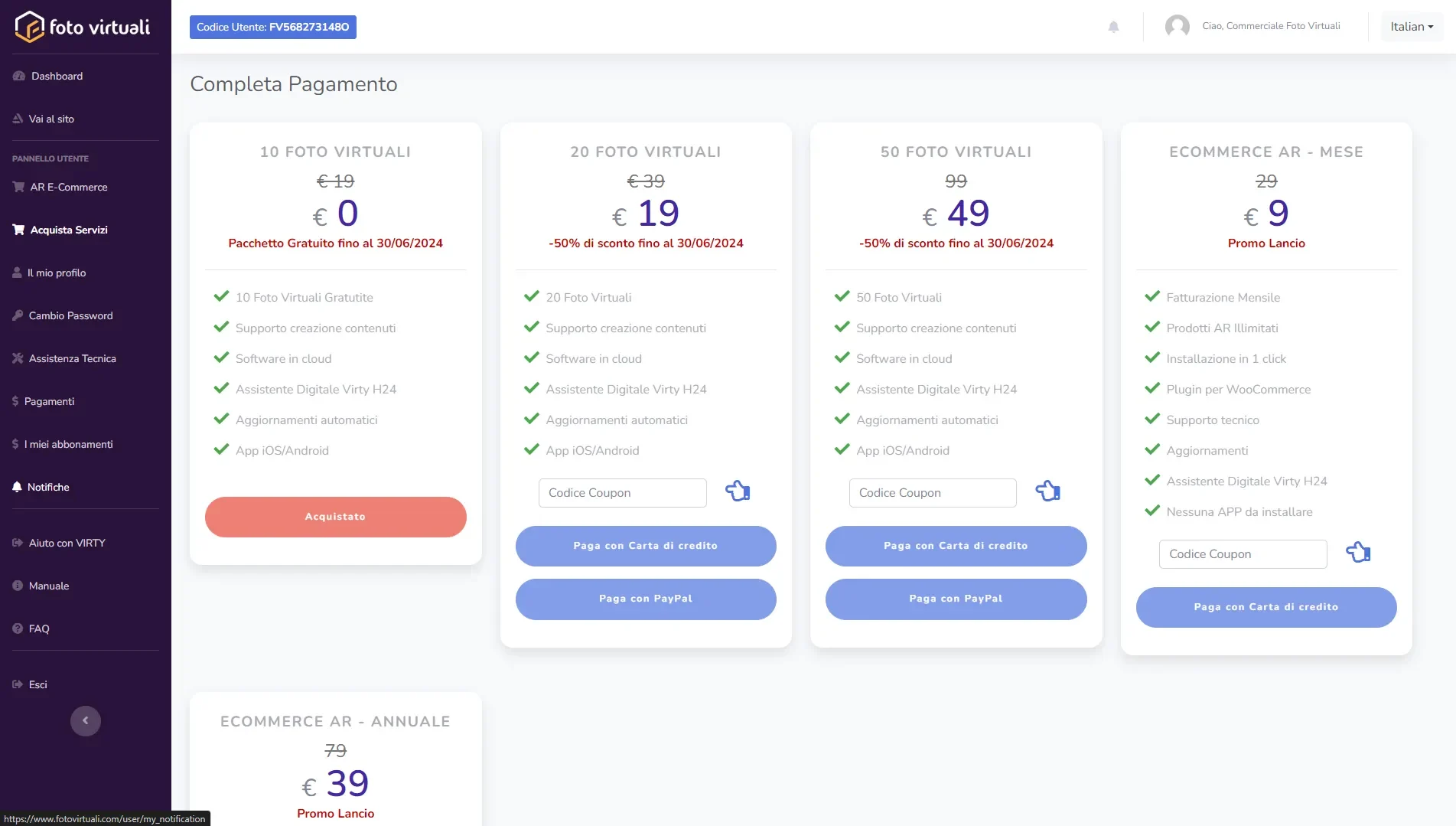Click the Aiuto con VIRTY icon
The height and width of the screenshot is (826, 1456).
(x=18, y=543)
